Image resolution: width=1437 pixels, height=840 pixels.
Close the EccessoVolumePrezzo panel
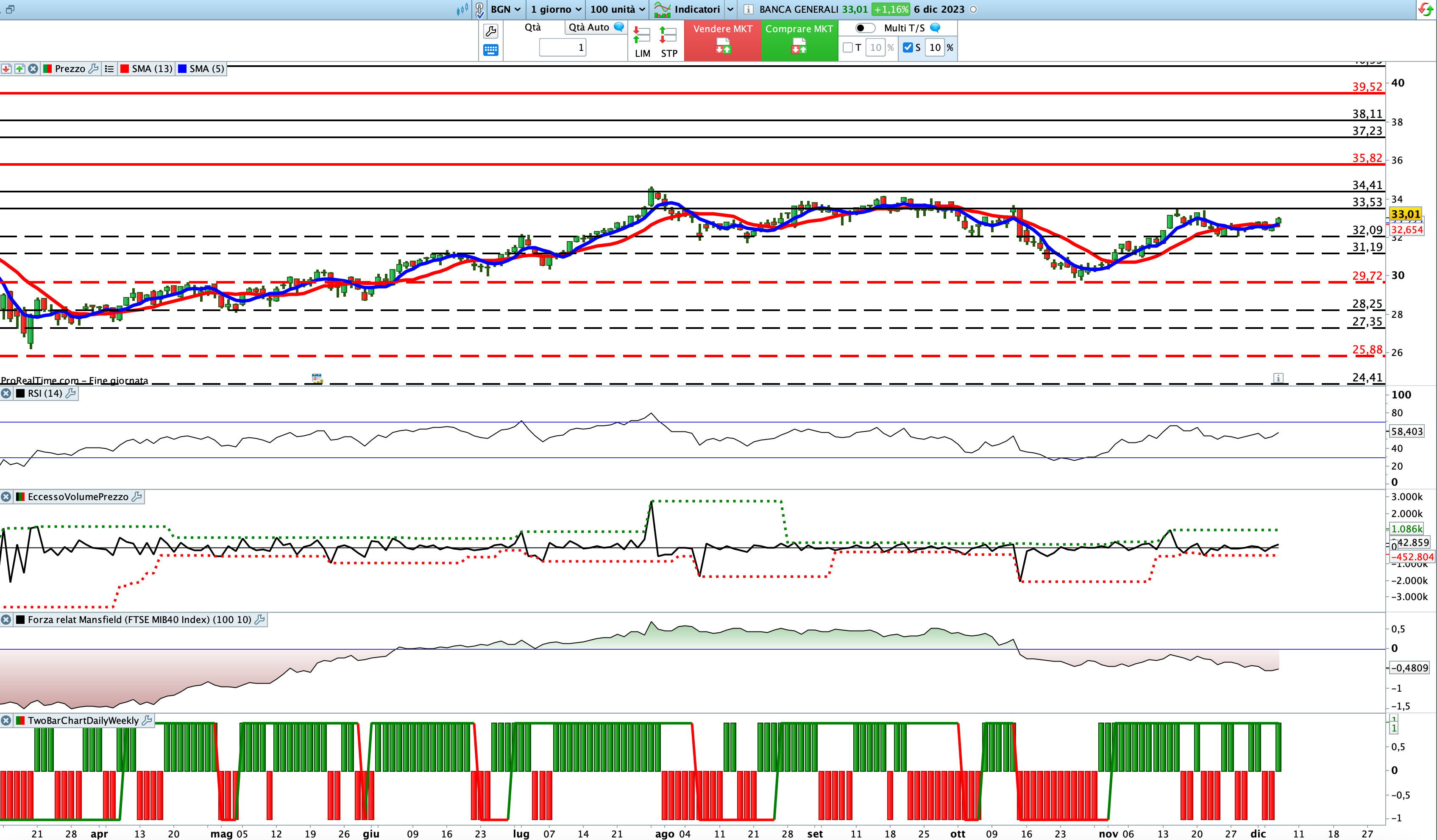[x=6, y=497]
